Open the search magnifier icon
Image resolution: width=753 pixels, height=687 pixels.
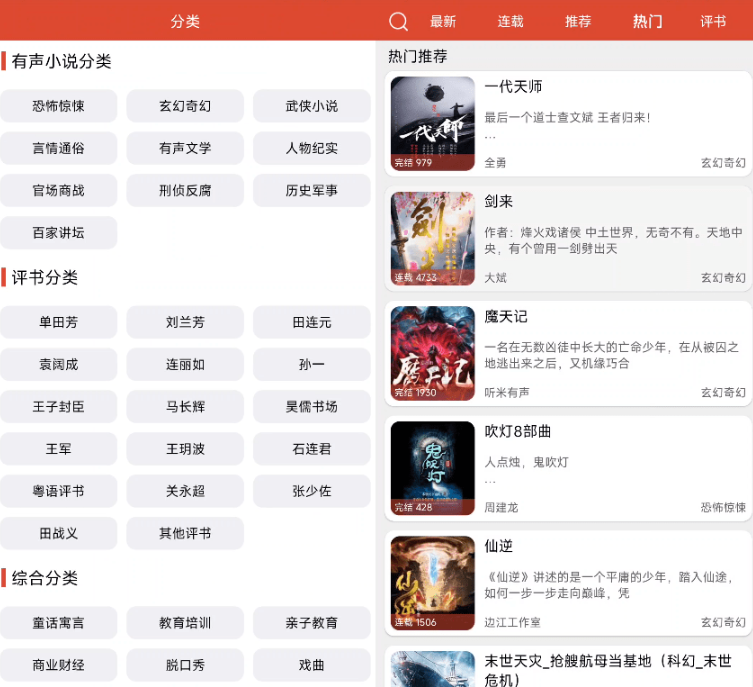click(x=398, y=21)
